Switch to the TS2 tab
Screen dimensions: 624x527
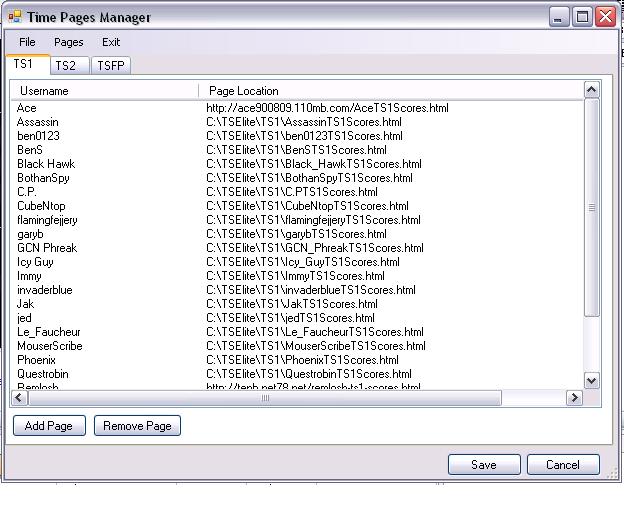65,65
